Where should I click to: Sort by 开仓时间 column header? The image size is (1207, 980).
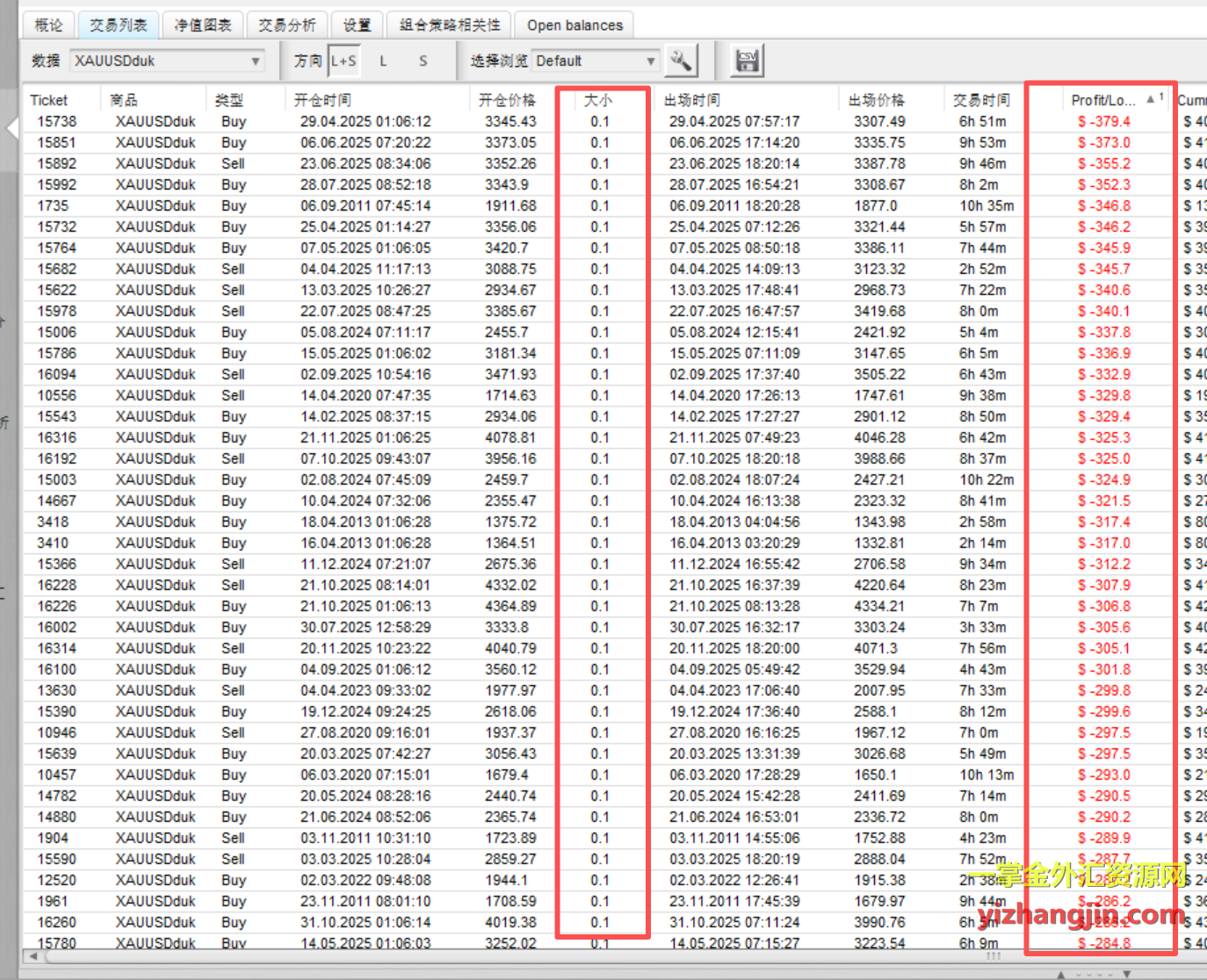coord(322,100)
